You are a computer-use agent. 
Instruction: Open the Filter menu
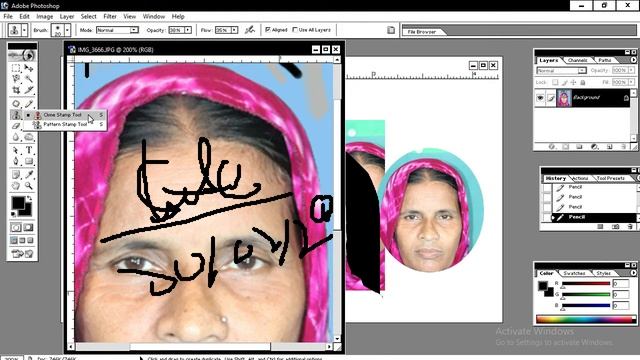pos(110,16)
